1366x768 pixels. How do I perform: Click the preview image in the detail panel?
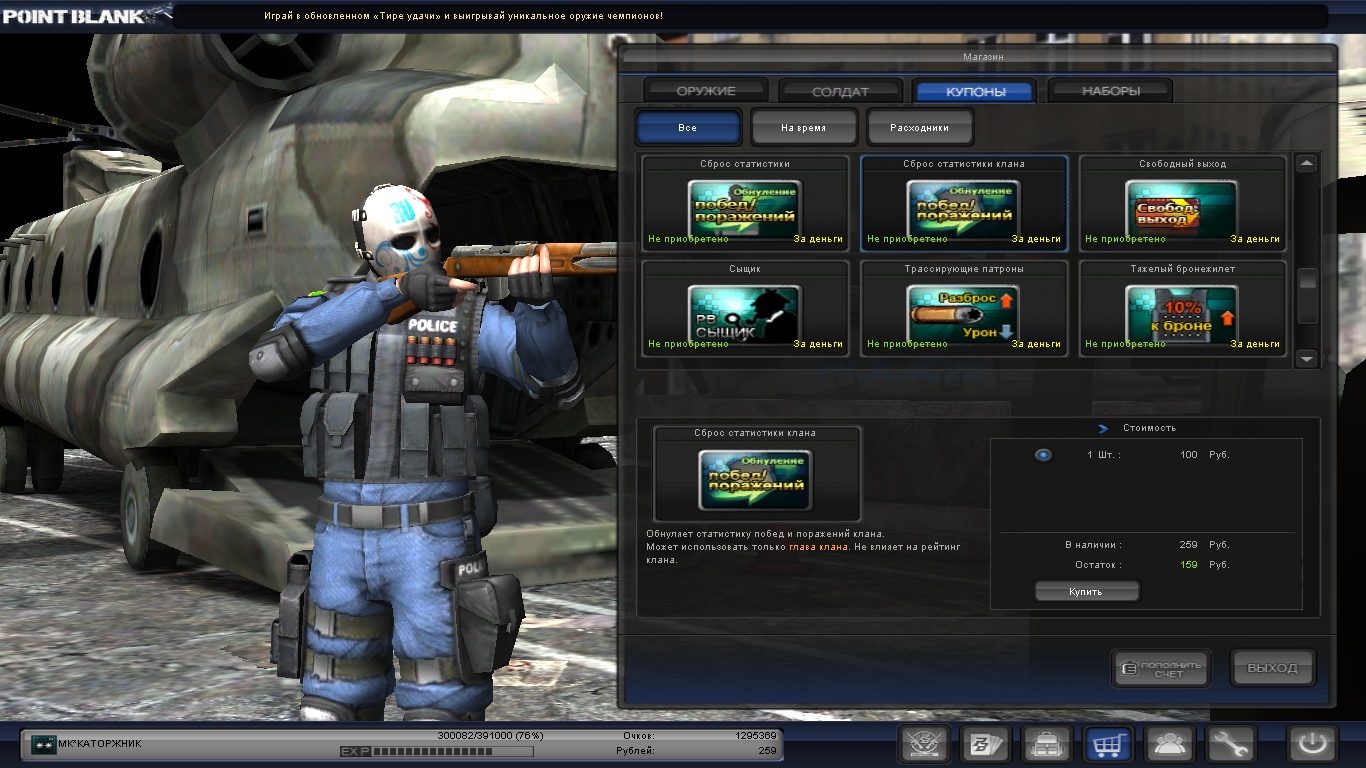pos(756,480)
